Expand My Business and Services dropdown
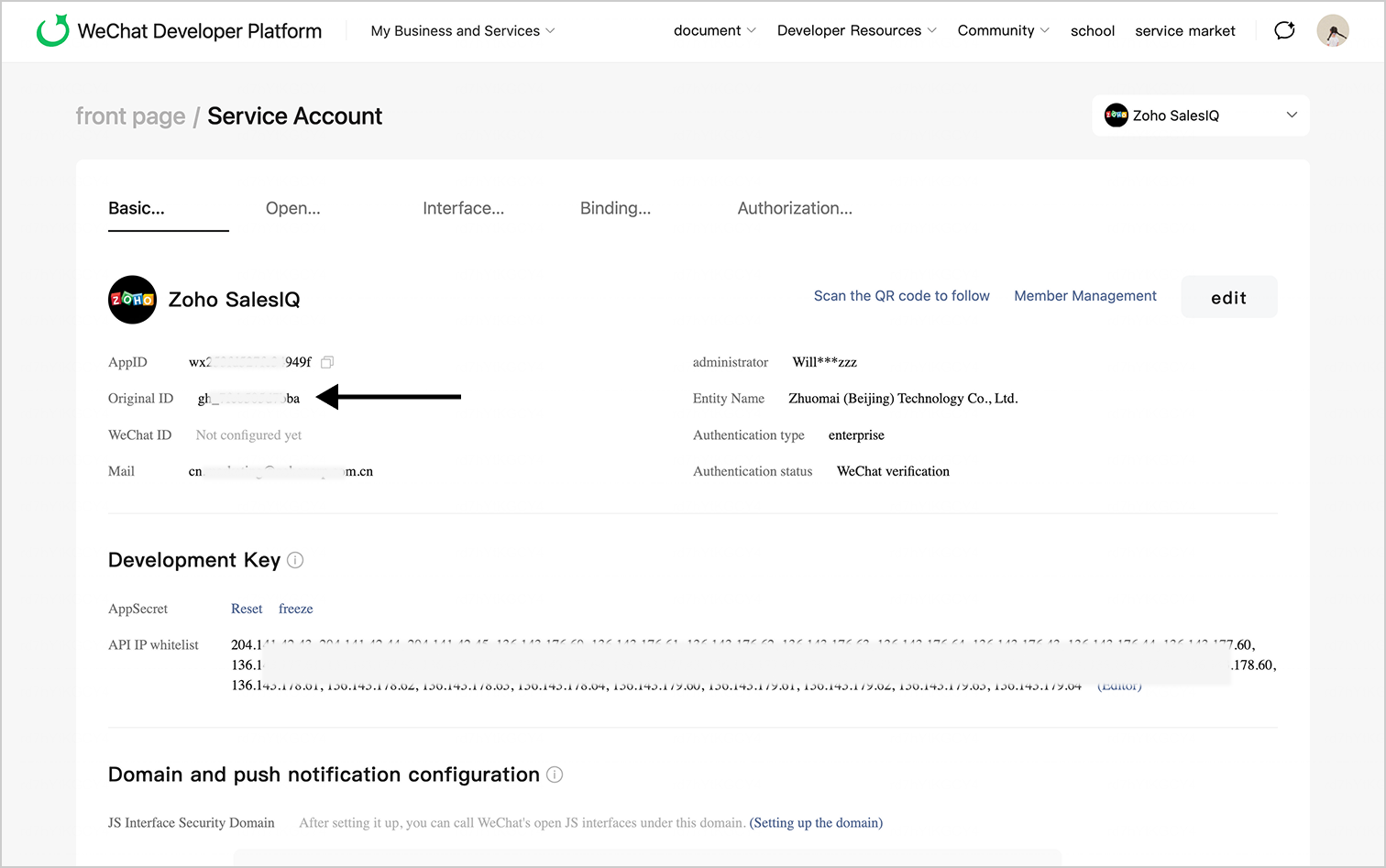Screen dimensions: 1386x868 tap(463, 31)
